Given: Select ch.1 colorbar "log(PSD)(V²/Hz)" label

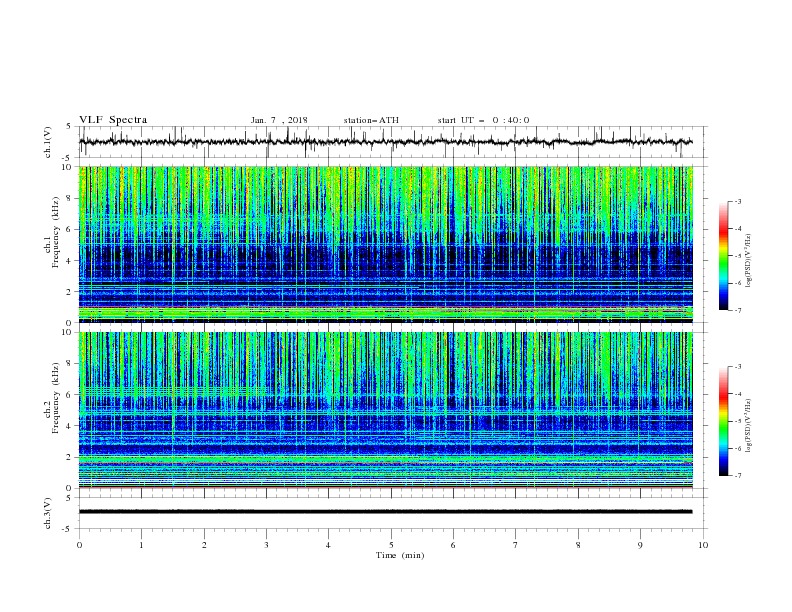Looking at the screenshot, I should [749, 261].
